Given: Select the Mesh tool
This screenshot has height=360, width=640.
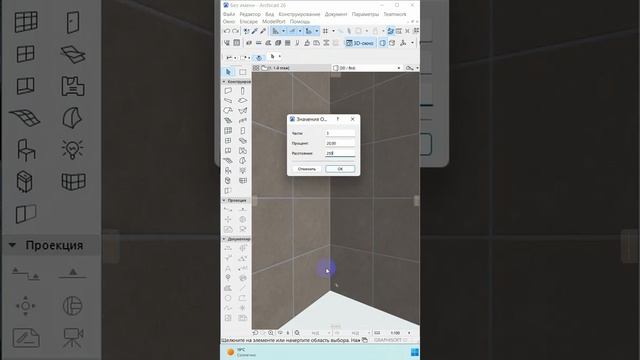Looking at the screenshot, I should (228, 160).
